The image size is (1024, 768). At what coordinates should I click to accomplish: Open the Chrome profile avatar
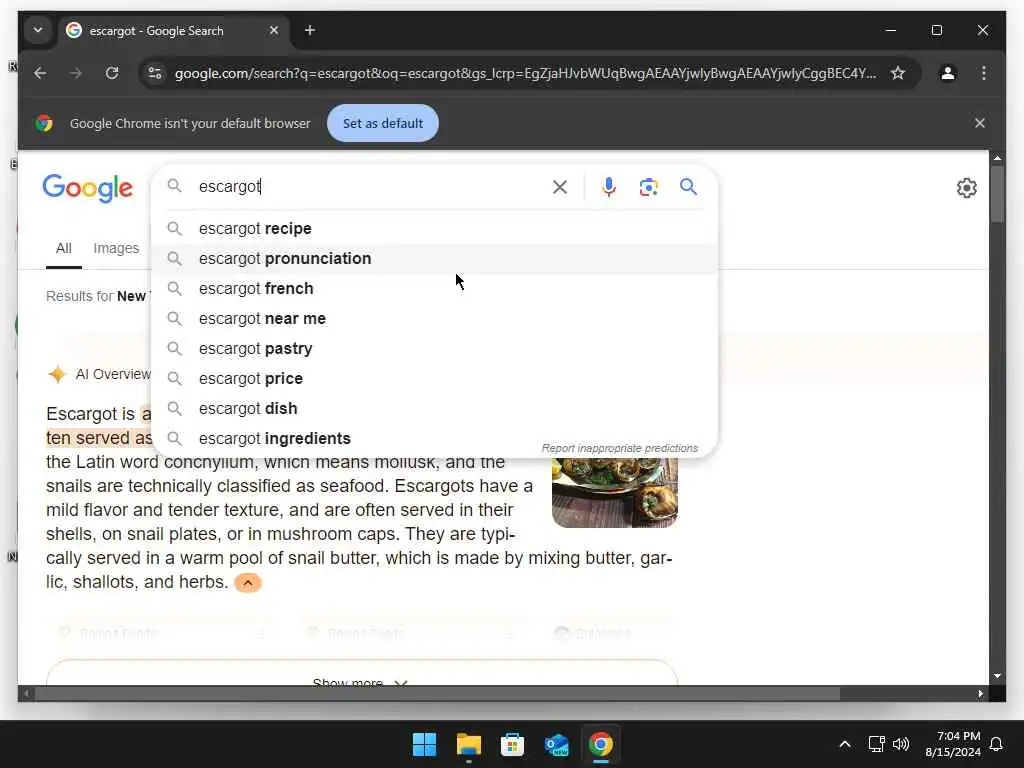pos(948,73)
